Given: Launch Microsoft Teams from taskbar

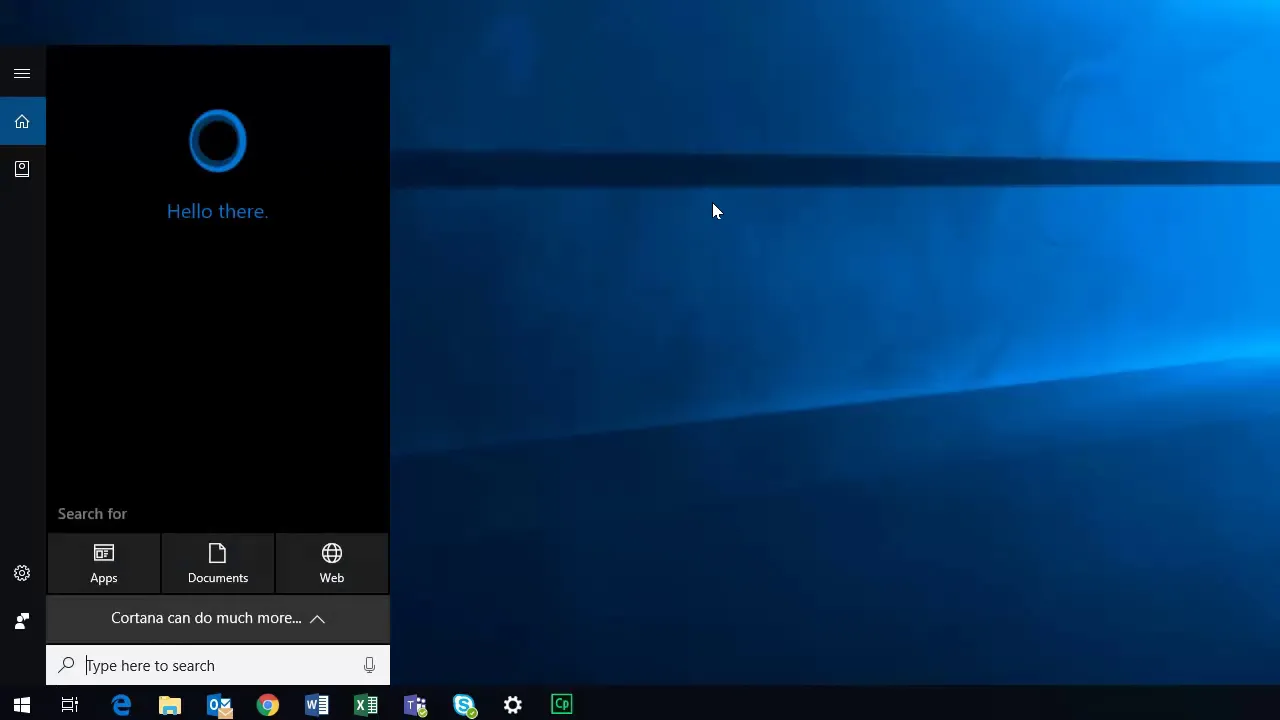Looking at the screenshot, I should point(415,705).
